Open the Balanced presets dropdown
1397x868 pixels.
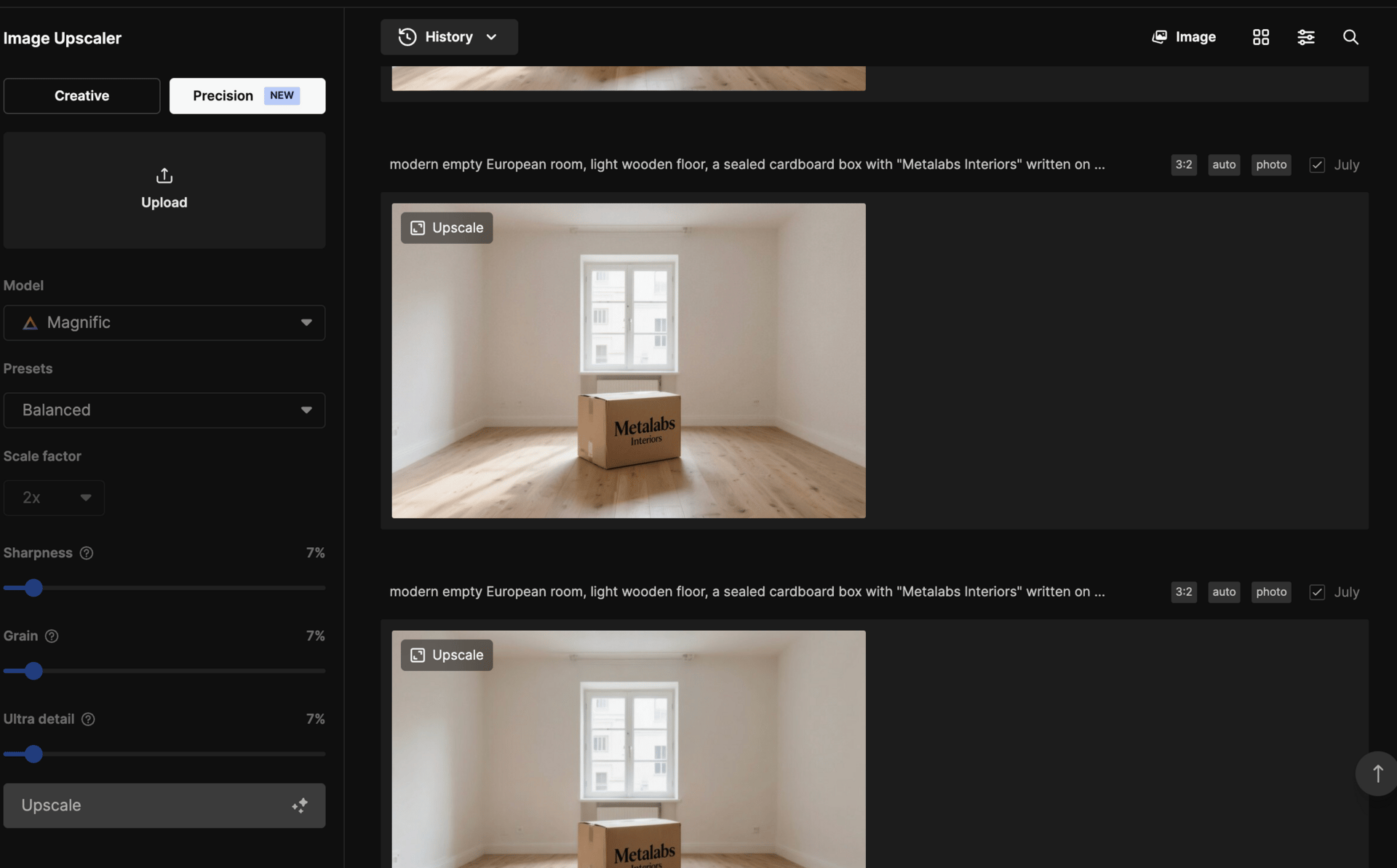pos(164,410)
